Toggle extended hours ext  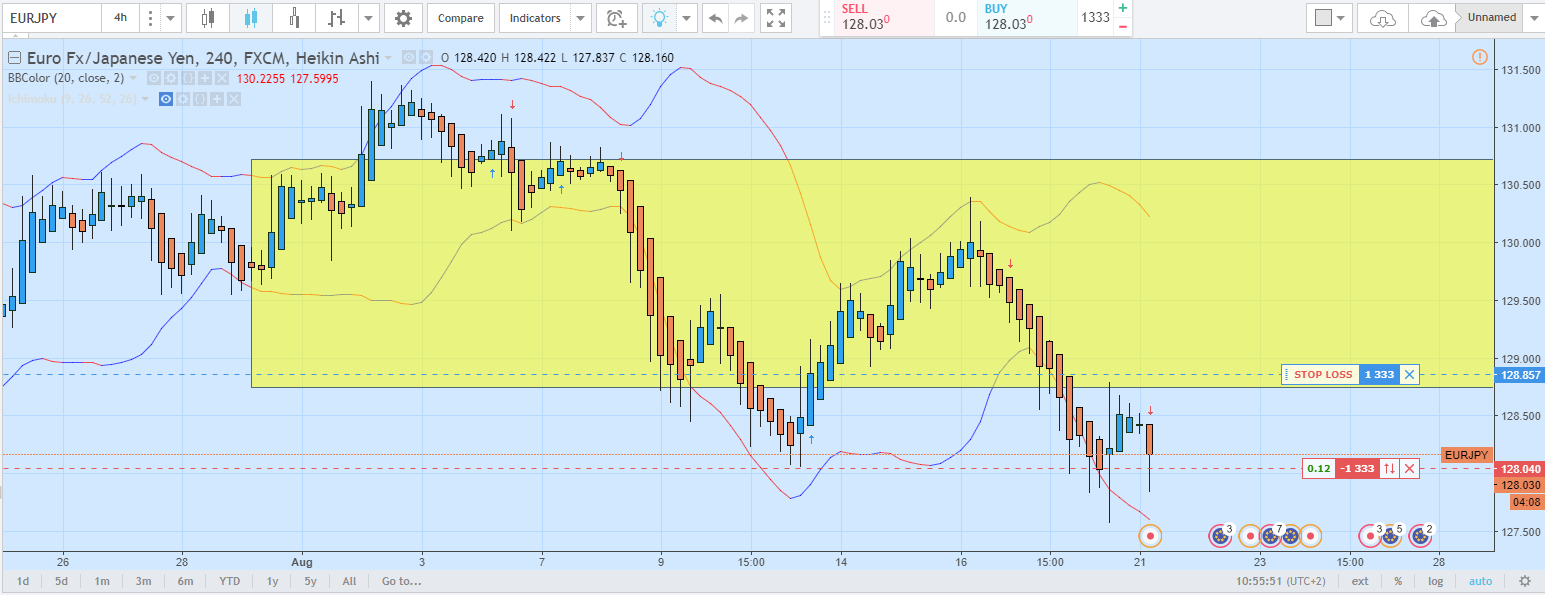1360,581
